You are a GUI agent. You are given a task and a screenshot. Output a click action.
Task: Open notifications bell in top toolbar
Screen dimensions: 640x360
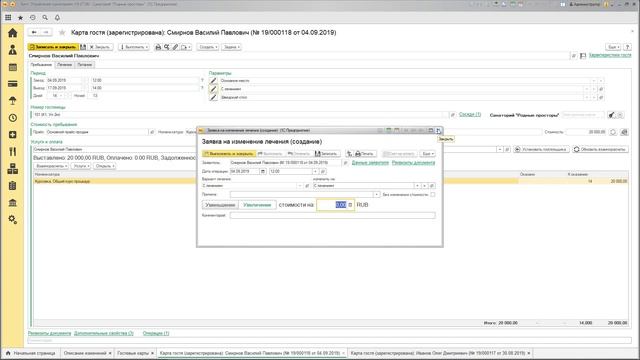(57, 18)
